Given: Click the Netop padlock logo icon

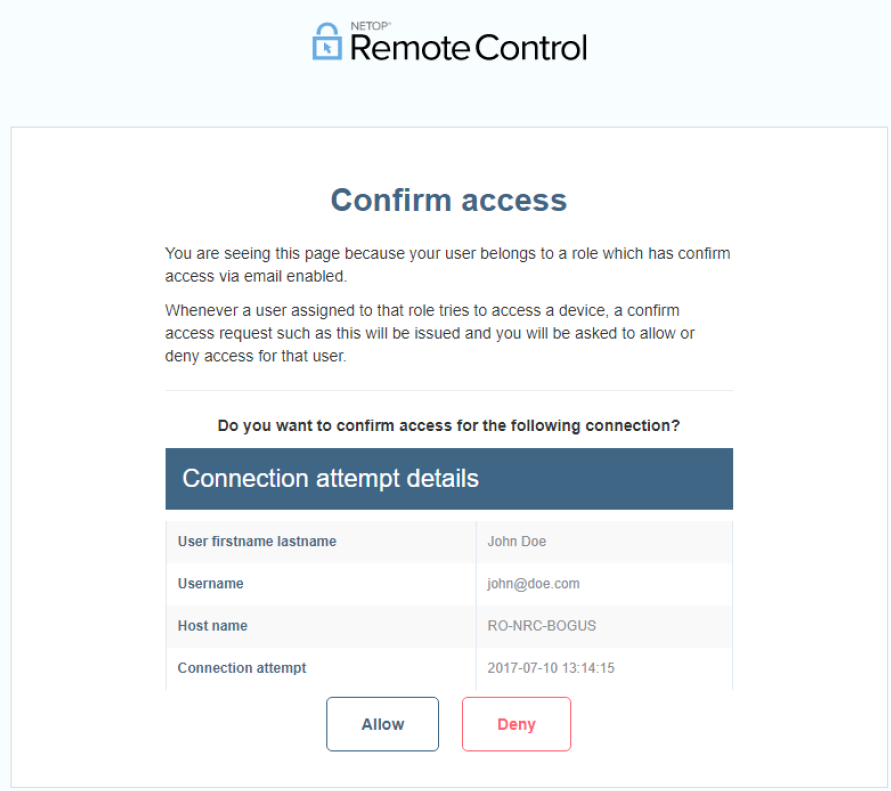Looking at the screenshot, I should click(x=327, y=41).
